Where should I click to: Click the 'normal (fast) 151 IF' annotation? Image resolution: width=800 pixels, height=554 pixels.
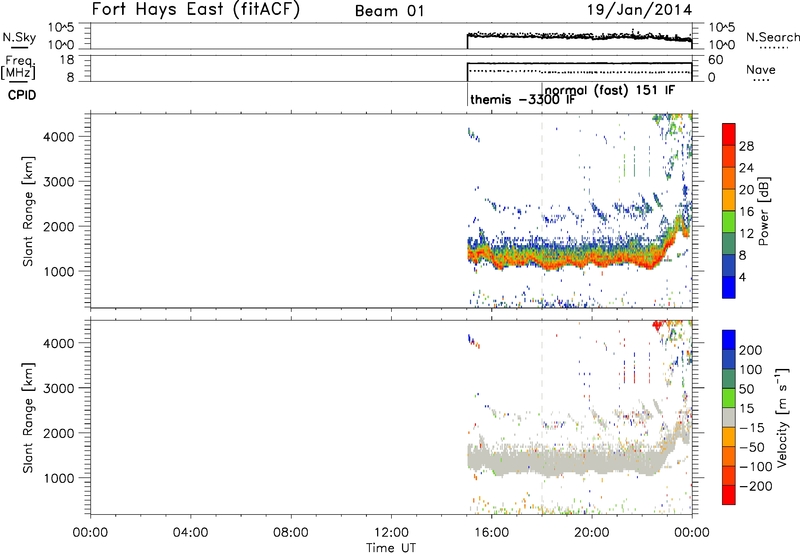610,90
